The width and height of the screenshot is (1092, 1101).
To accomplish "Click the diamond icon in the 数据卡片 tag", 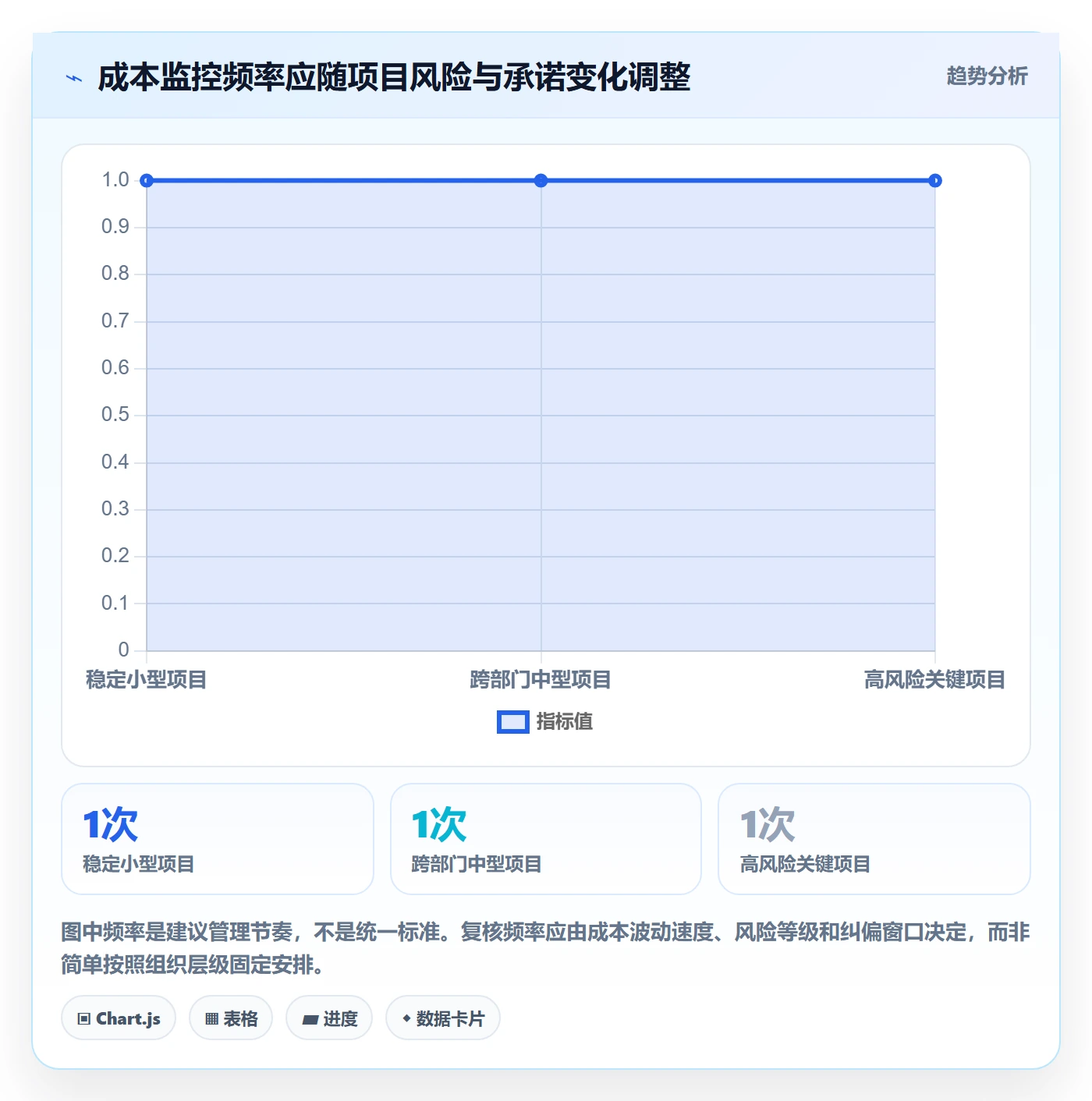I will point(406,1018).
